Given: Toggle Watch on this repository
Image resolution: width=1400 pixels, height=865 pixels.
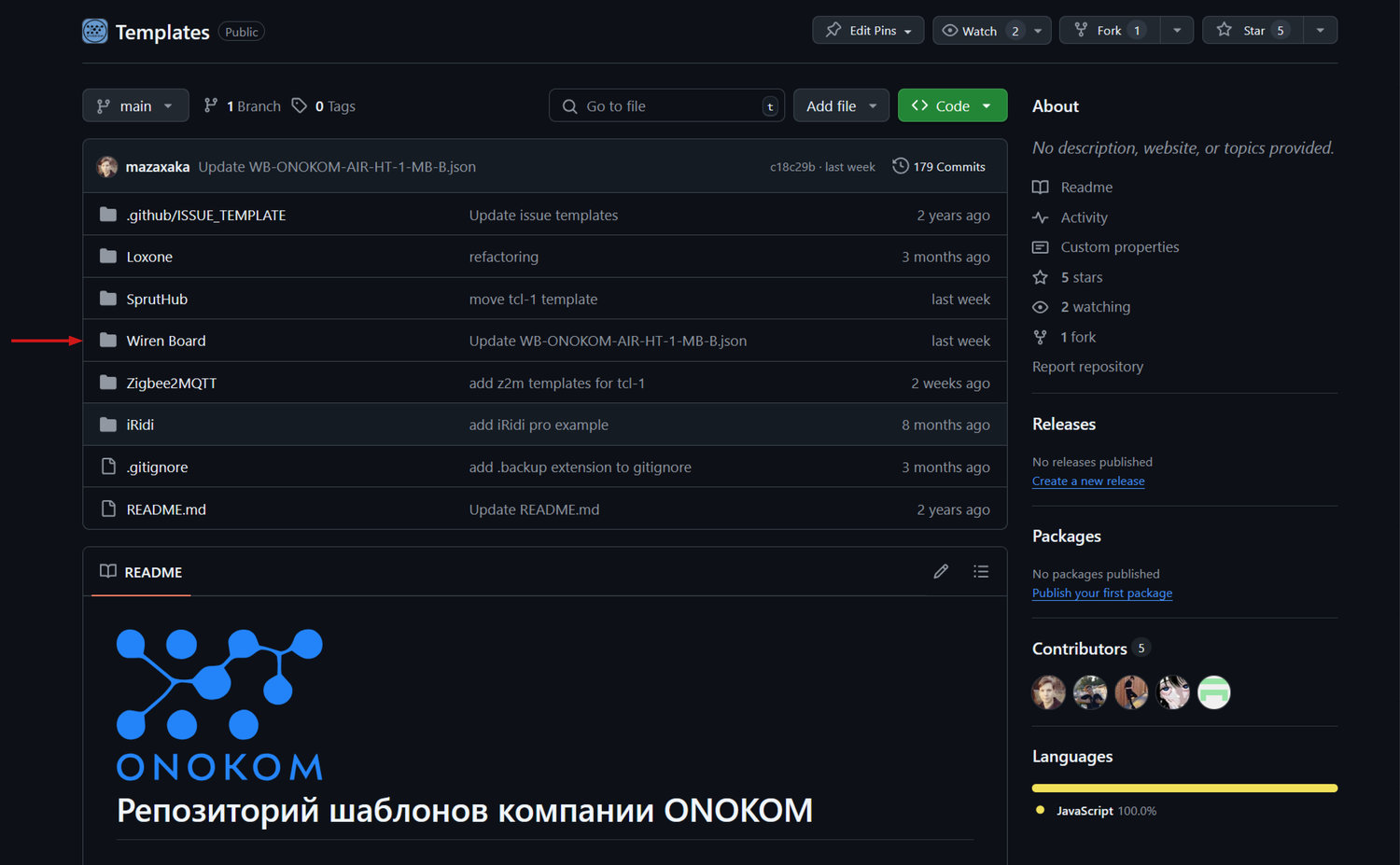Looking at the screenshot, I should click(981, 31).
